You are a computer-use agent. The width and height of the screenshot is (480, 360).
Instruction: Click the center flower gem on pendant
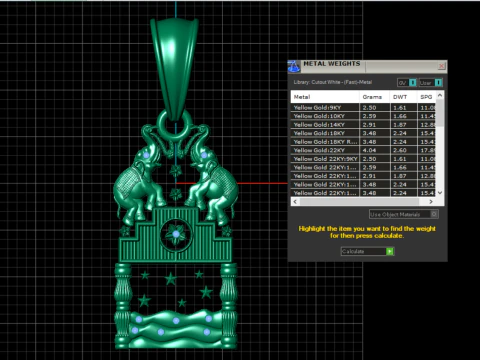click(176, 234)
